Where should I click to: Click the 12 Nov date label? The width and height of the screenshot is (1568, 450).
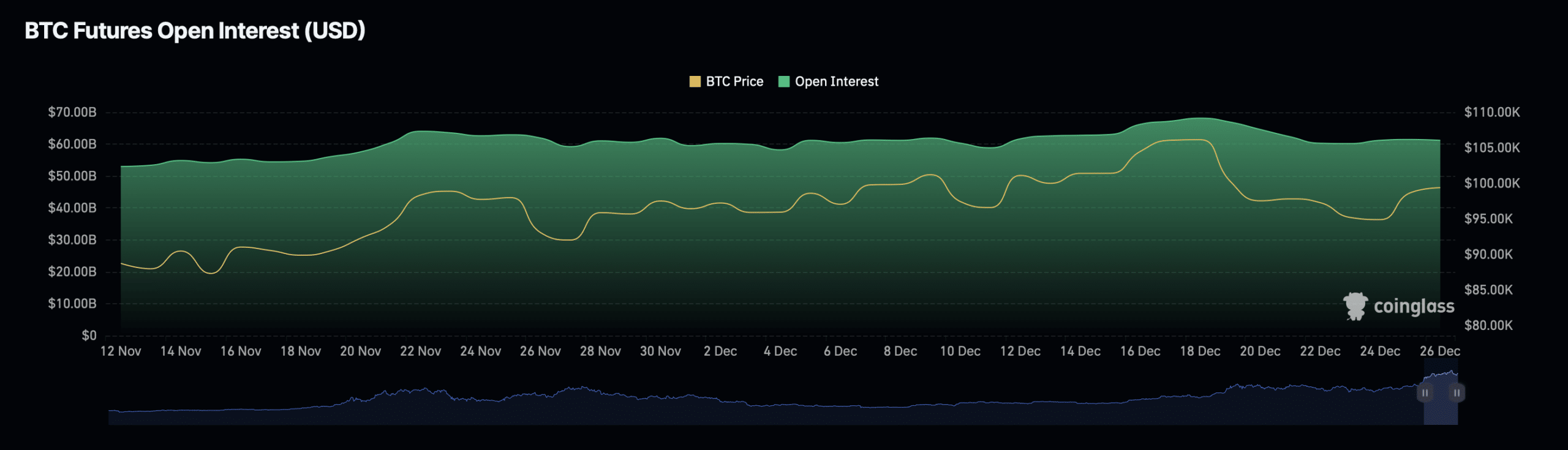[x=121, y=351]
